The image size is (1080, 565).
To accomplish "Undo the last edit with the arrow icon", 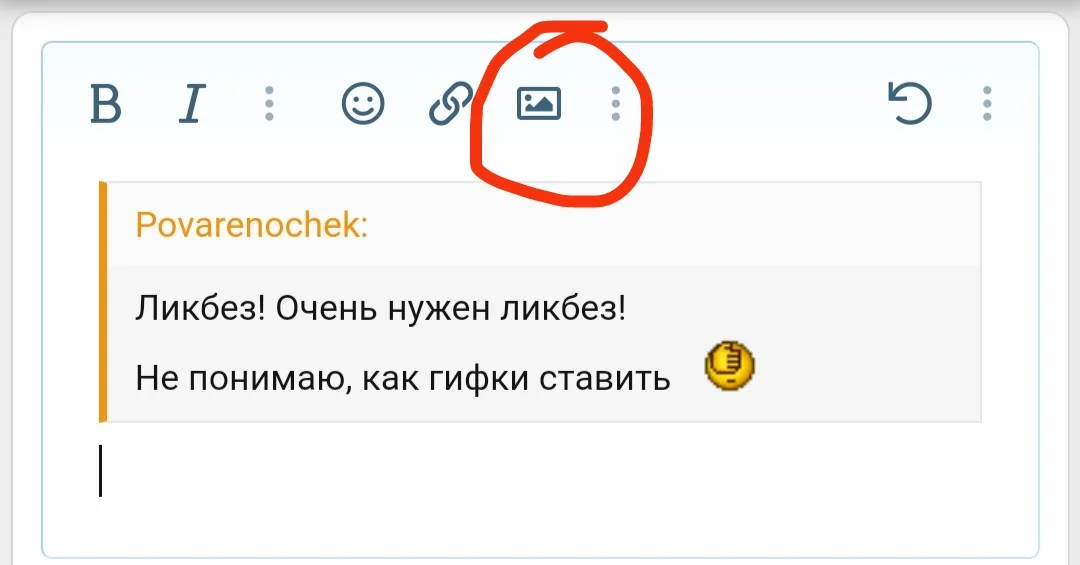I will click(909, 104).
